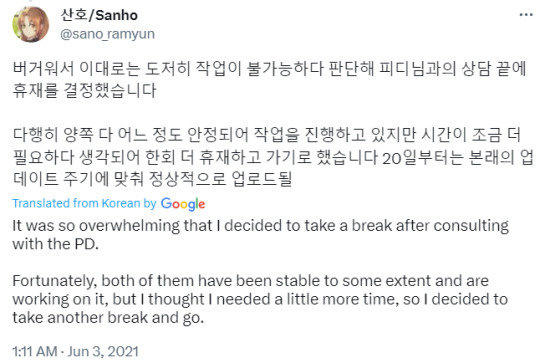Screen dimensions: 540x363
Task: Click the Korean line starting with 데이트 주기에
Action: (152, 179)
